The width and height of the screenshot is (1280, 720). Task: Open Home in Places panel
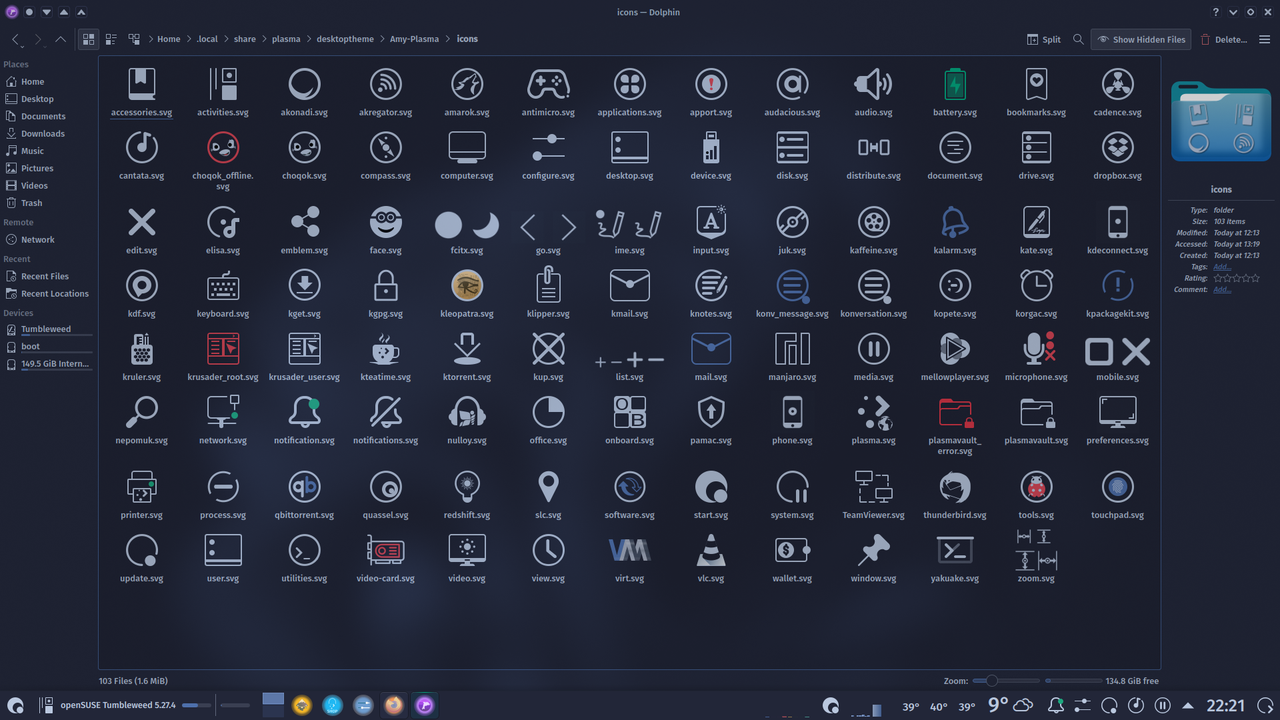pos(49,82)
